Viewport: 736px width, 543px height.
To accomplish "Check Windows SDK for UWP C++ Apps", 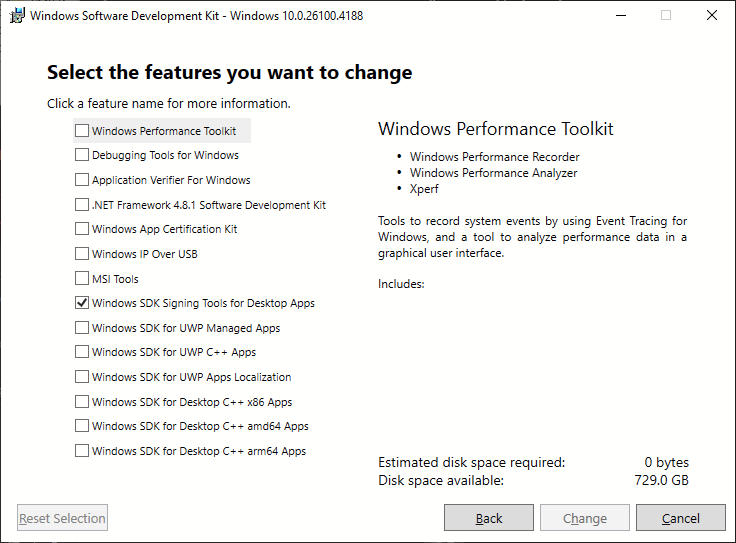I will [82, 352].
